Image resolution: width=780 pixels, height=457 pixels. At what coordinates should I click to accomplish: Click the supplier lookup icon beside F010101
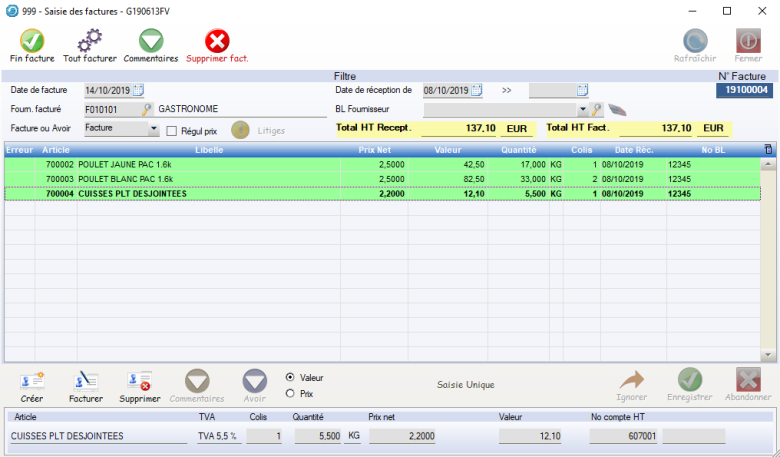click(x=147, y=109)
